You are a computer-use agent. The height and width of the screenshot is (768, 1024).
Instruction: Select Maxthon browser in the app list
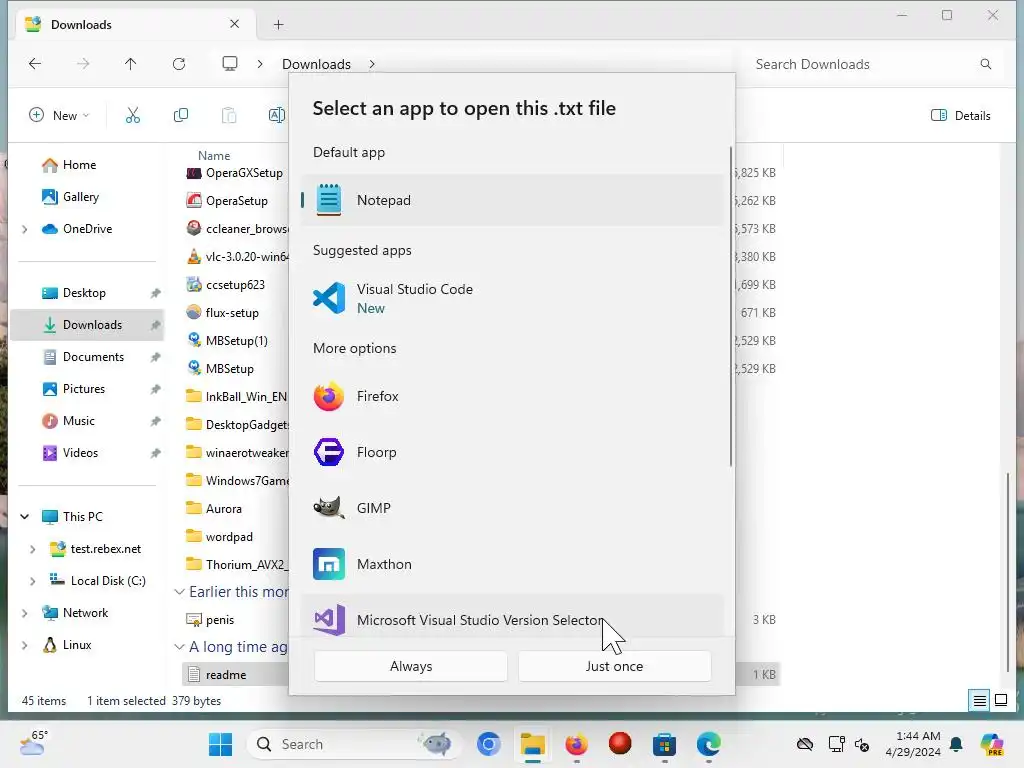[512, 564]
